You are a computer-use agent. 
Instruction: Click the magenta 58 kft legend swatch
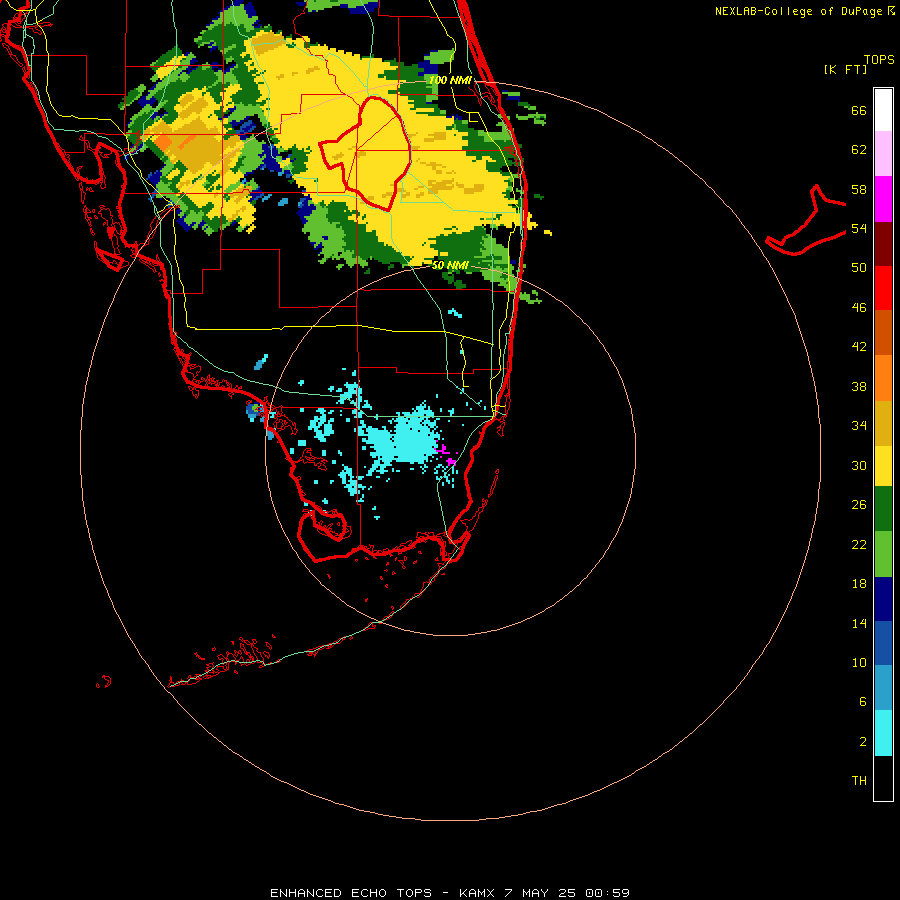[883, 199]
